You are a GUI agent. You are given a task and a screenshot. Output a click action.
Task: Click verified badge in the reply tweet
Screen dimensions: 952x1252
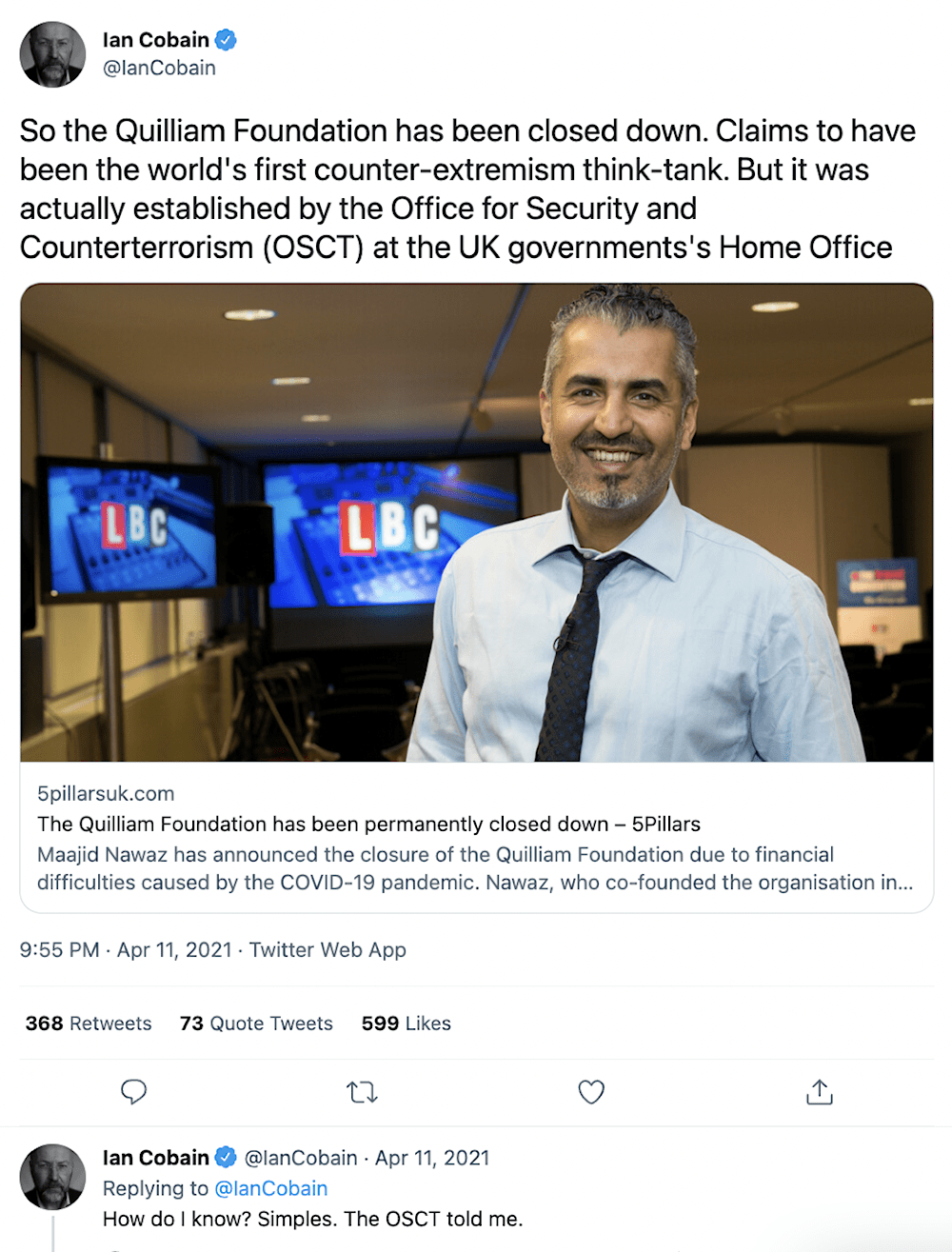[x=226, y=1158]
